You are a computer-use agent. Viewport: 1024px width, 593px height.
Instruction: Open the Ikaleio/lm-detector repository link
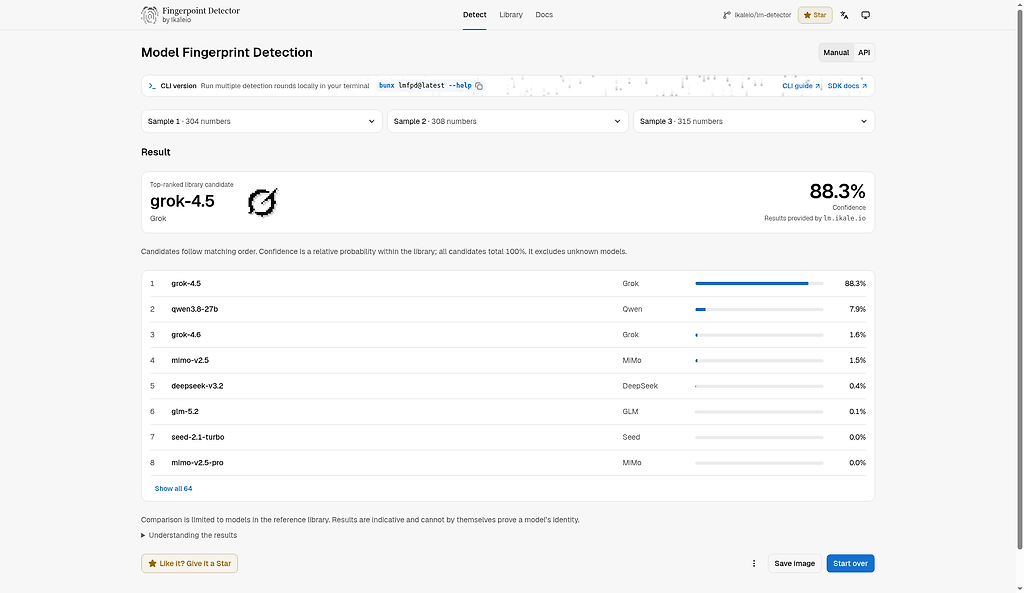[x=757, y=15]
